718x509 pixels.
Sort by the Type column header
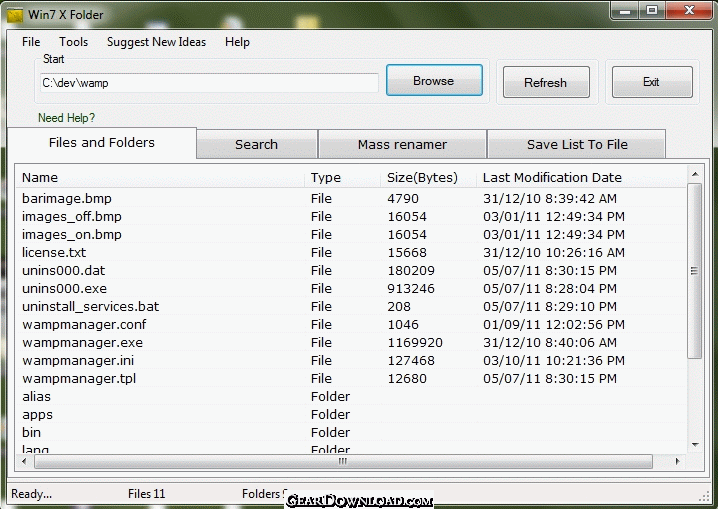(x=342, y=178)
